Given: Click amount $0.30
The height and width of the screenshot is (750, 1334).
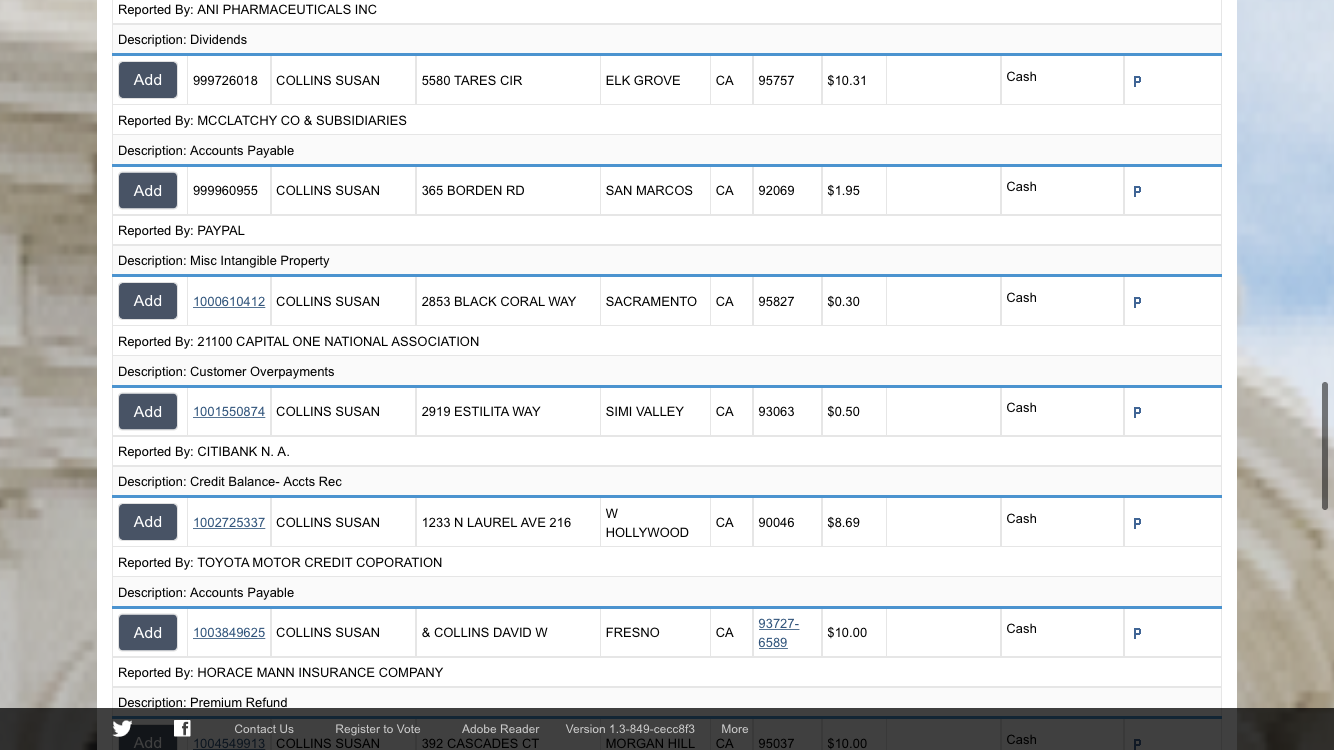Looking at the screenshot, I should [x=843, y=301].
